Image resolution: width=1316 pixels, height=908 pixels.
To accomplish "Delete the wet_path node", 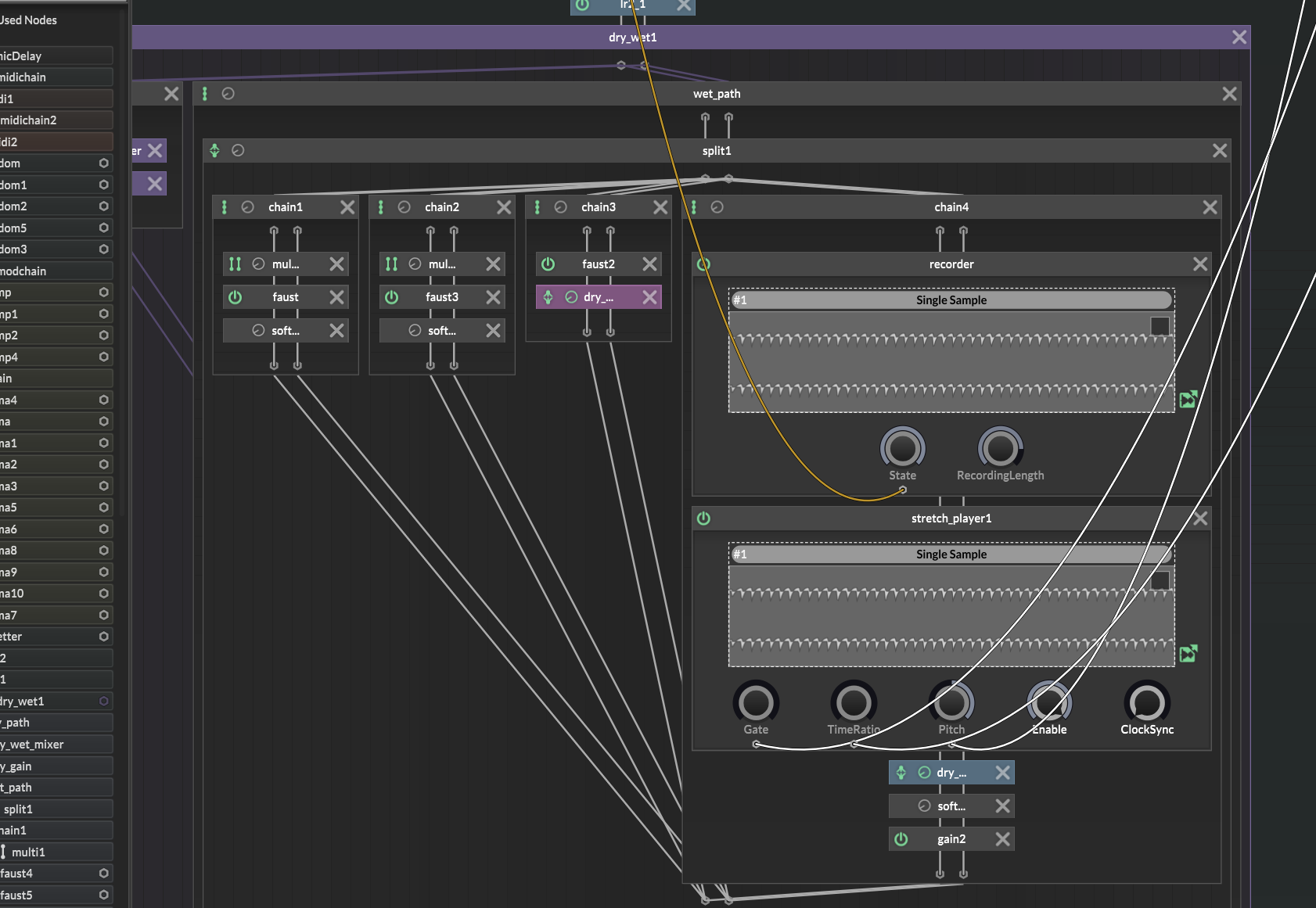I will coord(1229,94).
